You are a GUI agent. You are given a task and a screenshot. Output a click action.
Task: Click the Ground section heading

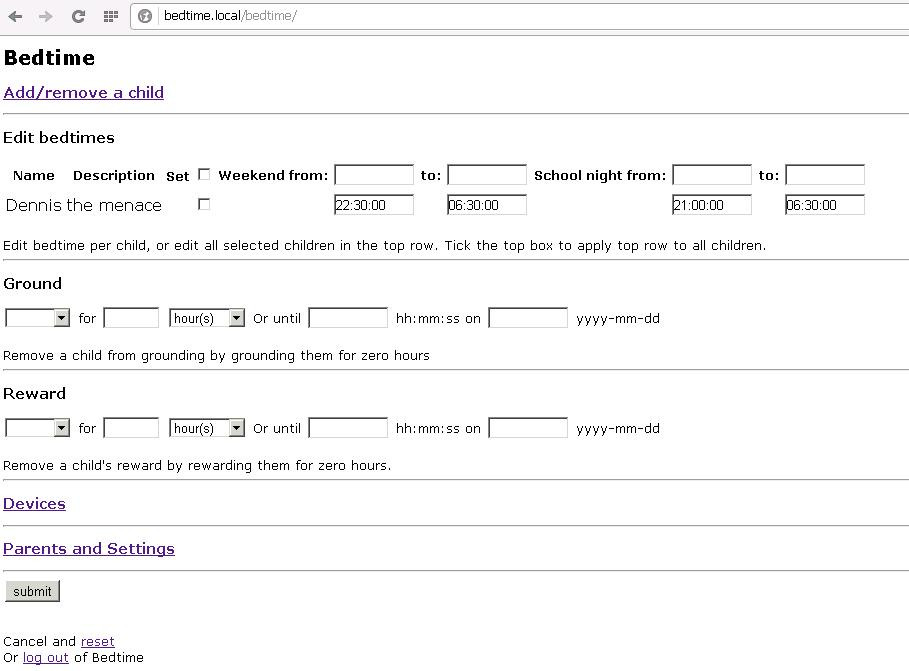32,284
